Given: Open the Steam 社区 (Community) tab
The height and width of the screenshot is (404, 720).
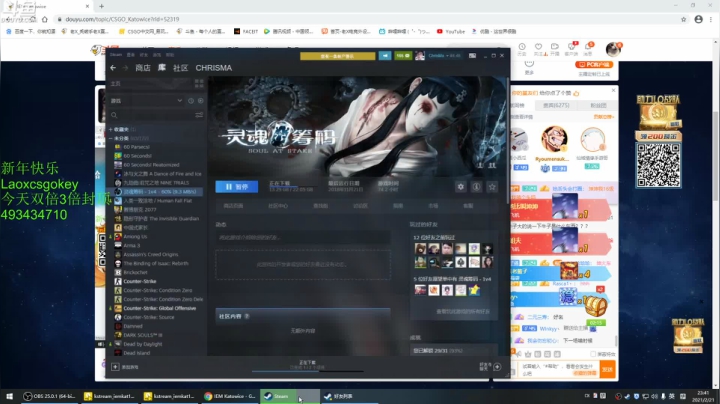Looking at the screenshot, I should point(180,68).
